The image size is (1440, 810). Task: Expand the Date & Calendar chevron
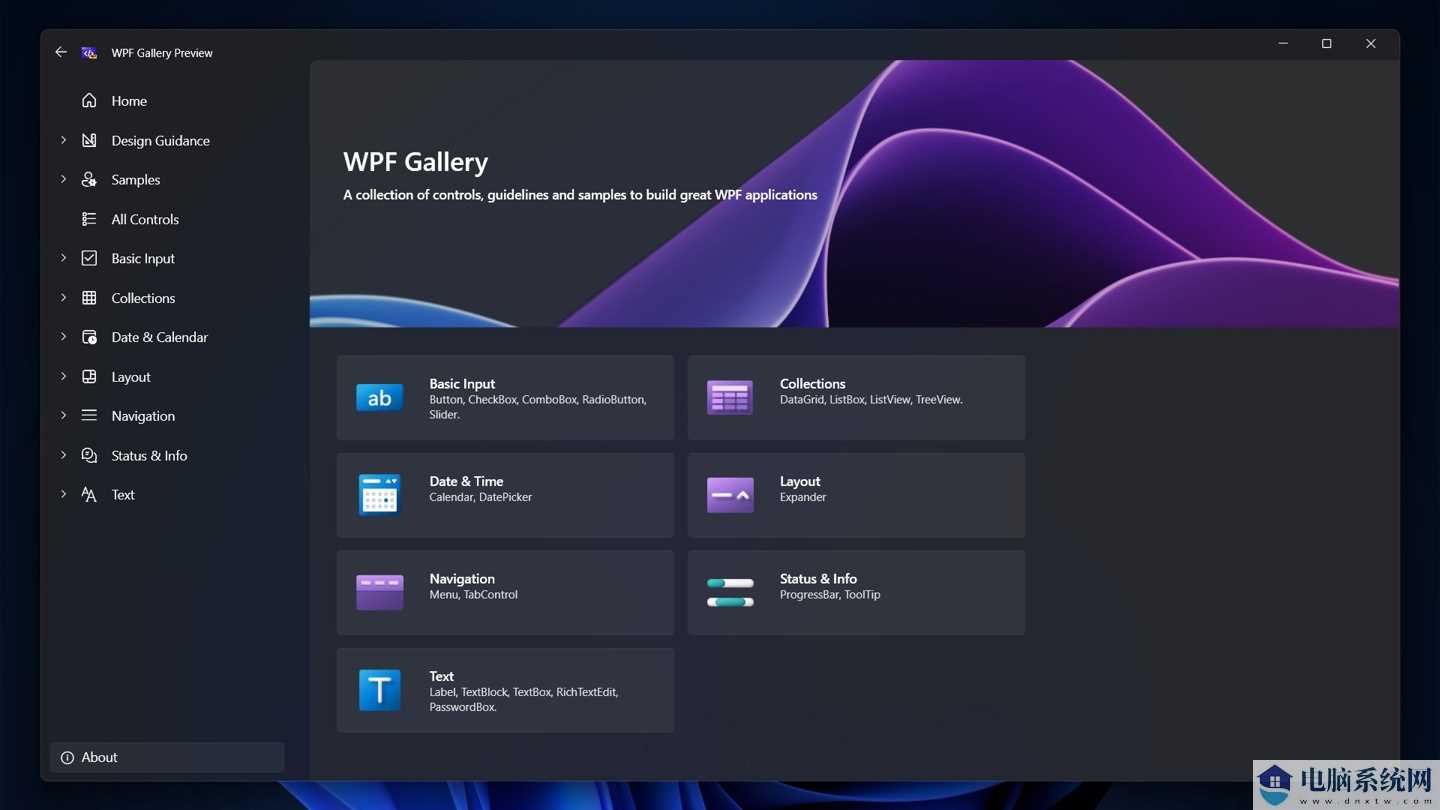63,337
